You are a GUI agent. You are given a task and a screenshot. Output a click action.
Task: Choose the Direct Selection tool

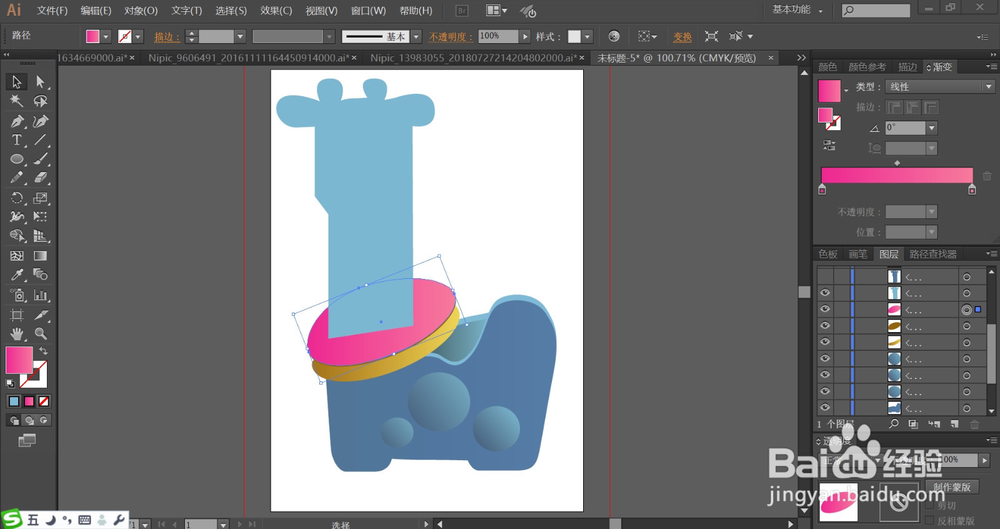40,82
